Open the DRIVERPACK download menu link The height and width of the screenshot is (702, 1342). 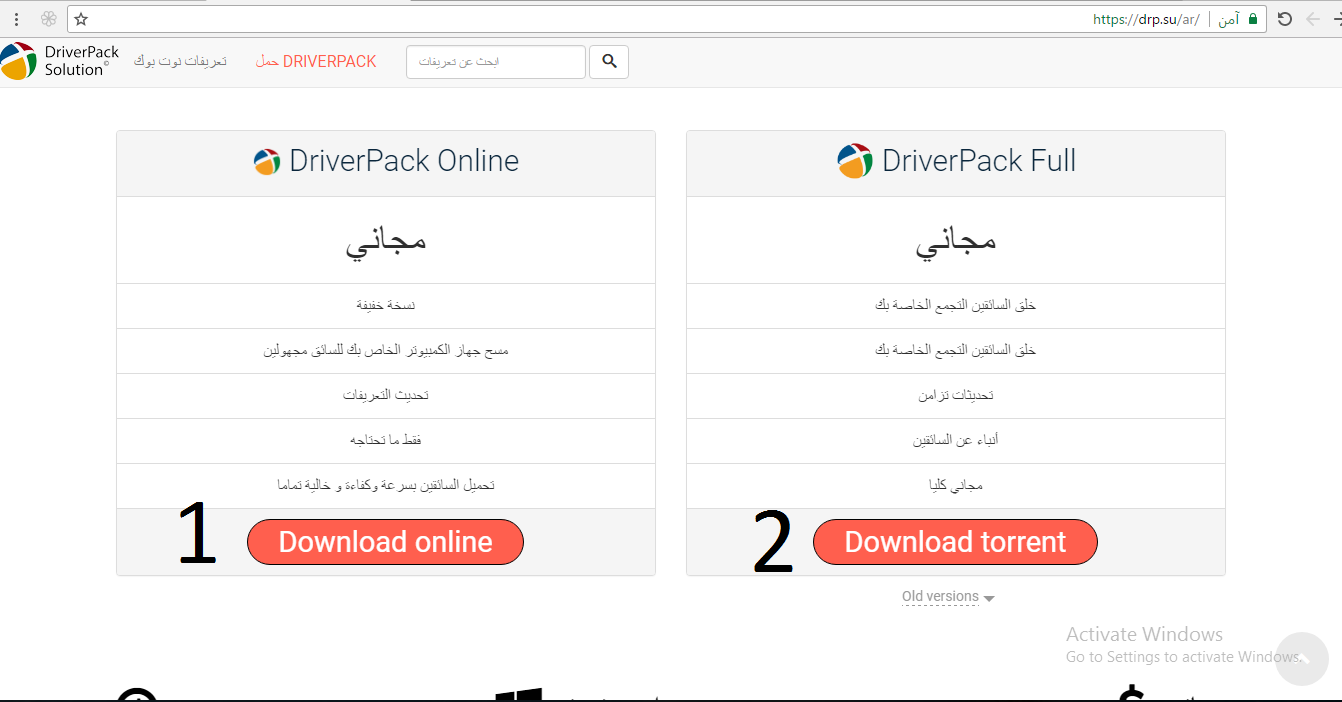[316, 62]
